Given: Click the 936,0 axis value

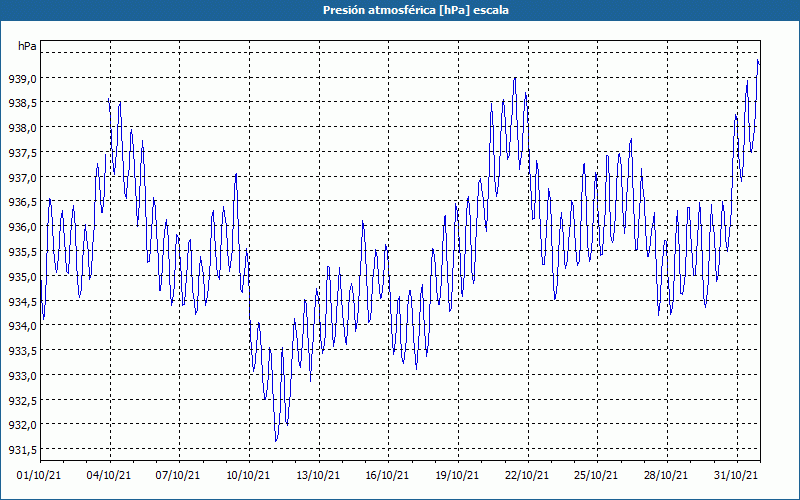Looking at the screenshot, I should pos(22,227).
